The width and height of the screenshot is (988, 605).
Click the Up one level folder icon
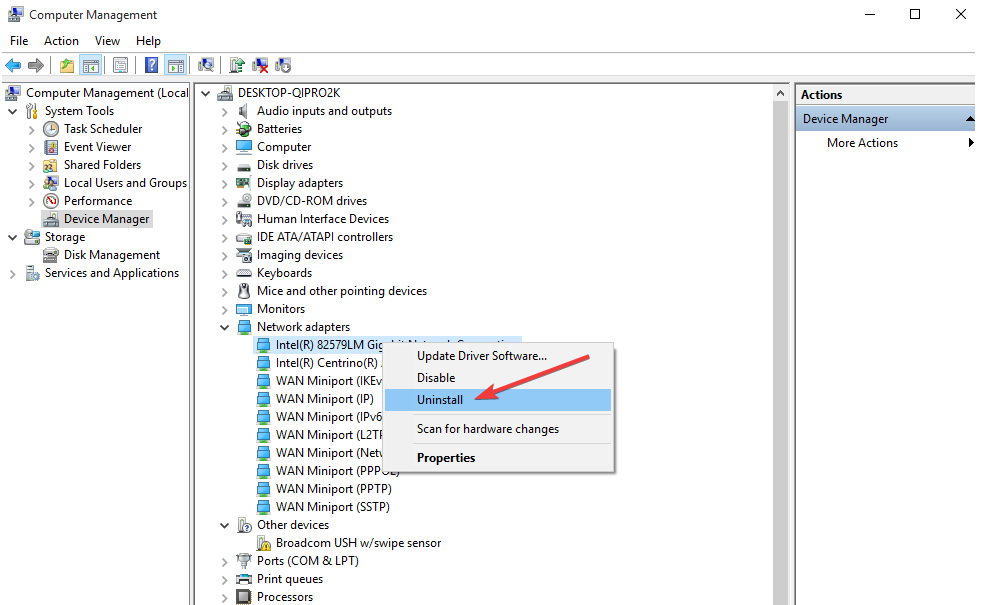[66, 65]
